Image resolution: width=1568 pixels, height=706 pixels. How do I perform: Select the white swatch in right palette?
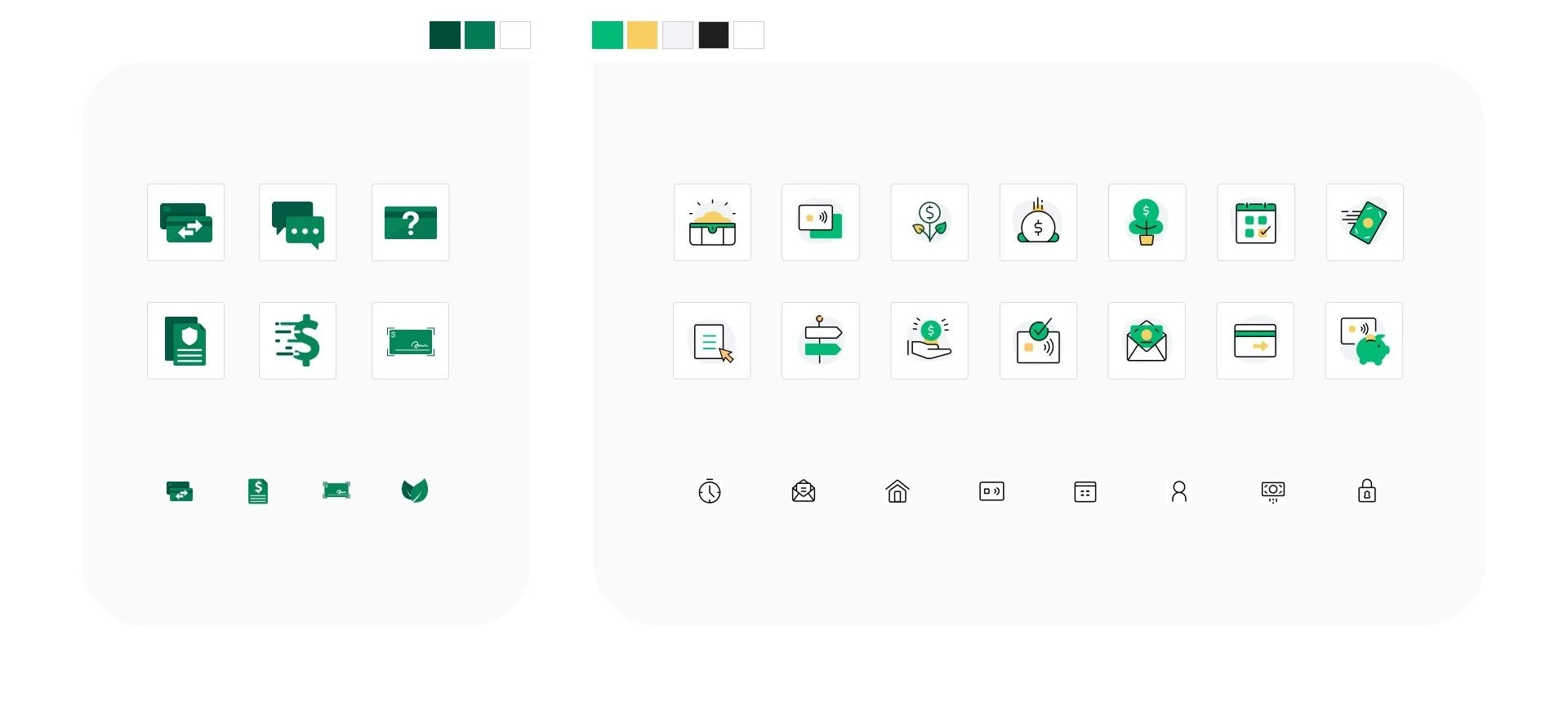[x=749, y=35]
